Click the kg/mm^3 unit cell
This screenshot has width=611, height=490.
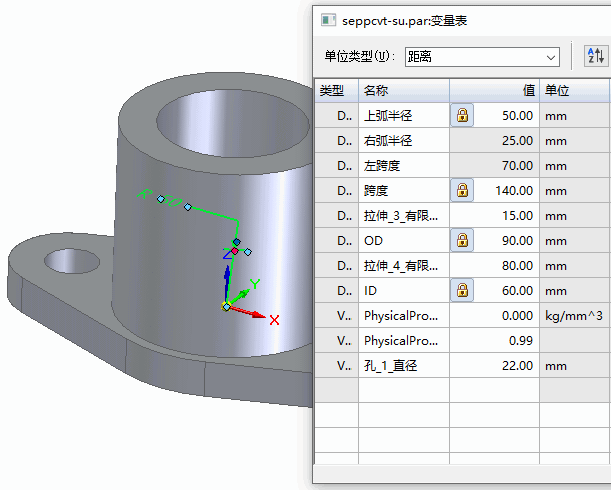tap(574, 315)
